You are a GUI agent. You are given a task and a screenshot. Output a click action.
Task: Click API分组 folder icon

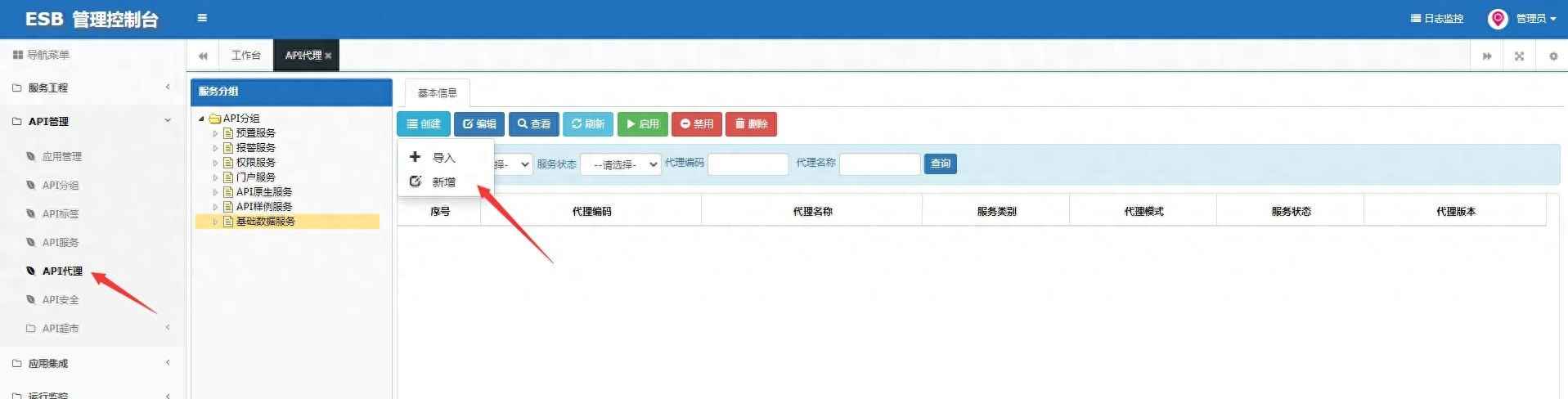(x=215, y=119)
